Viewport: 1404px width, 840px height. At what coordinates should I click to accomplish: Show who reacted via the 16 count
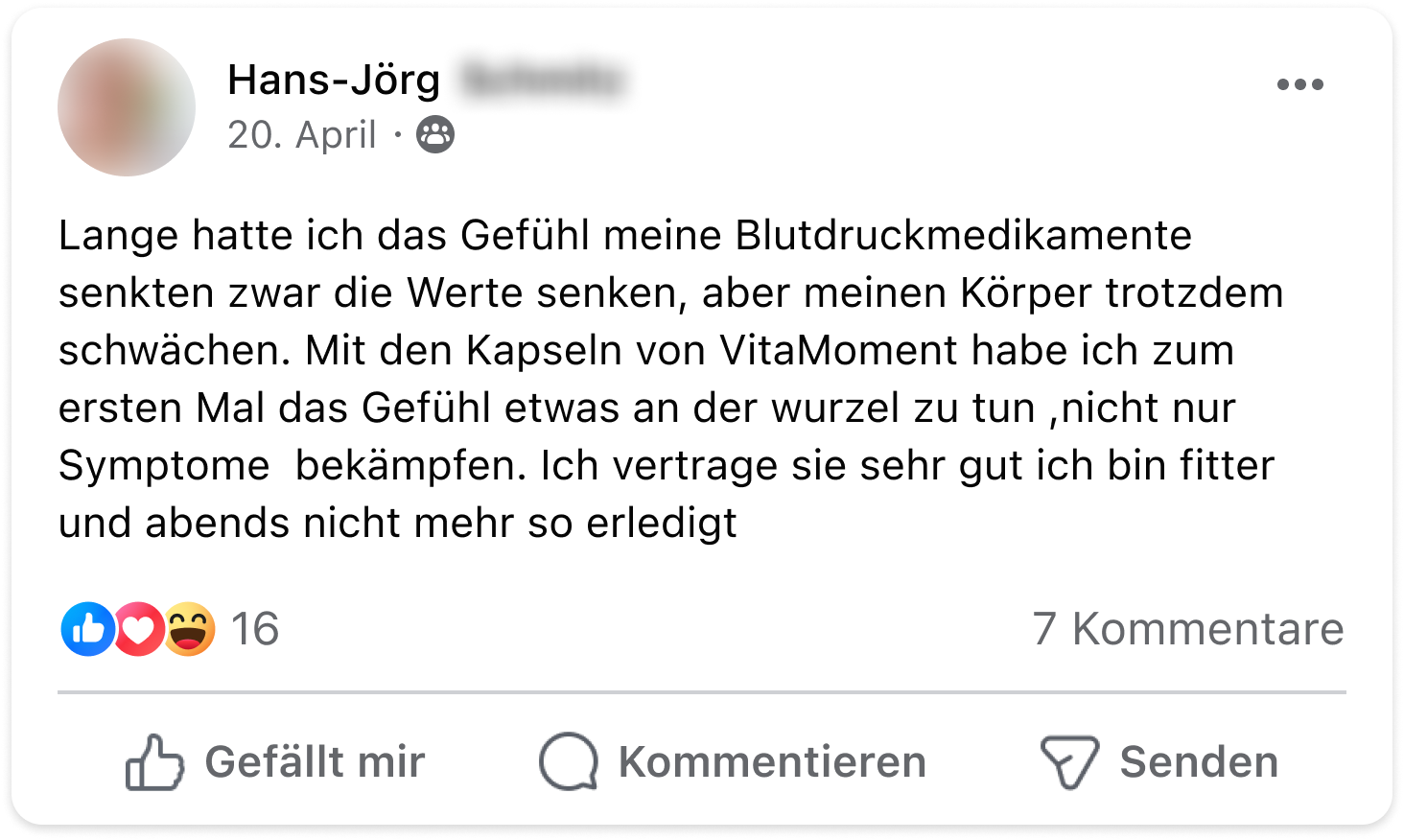click(255, 629)
